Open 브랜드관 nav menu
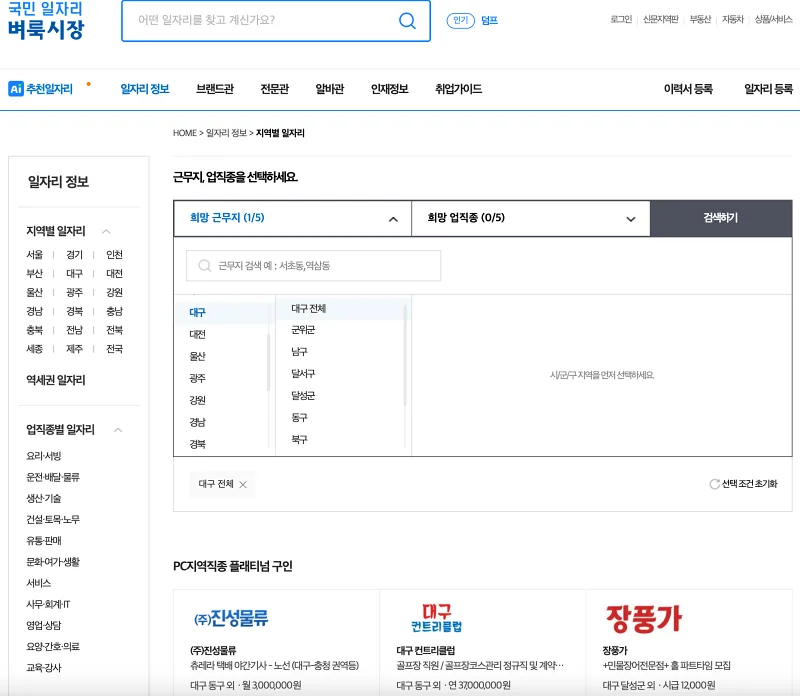The width and height of the screenshot is (800, 696). click(x=215, y=89)
